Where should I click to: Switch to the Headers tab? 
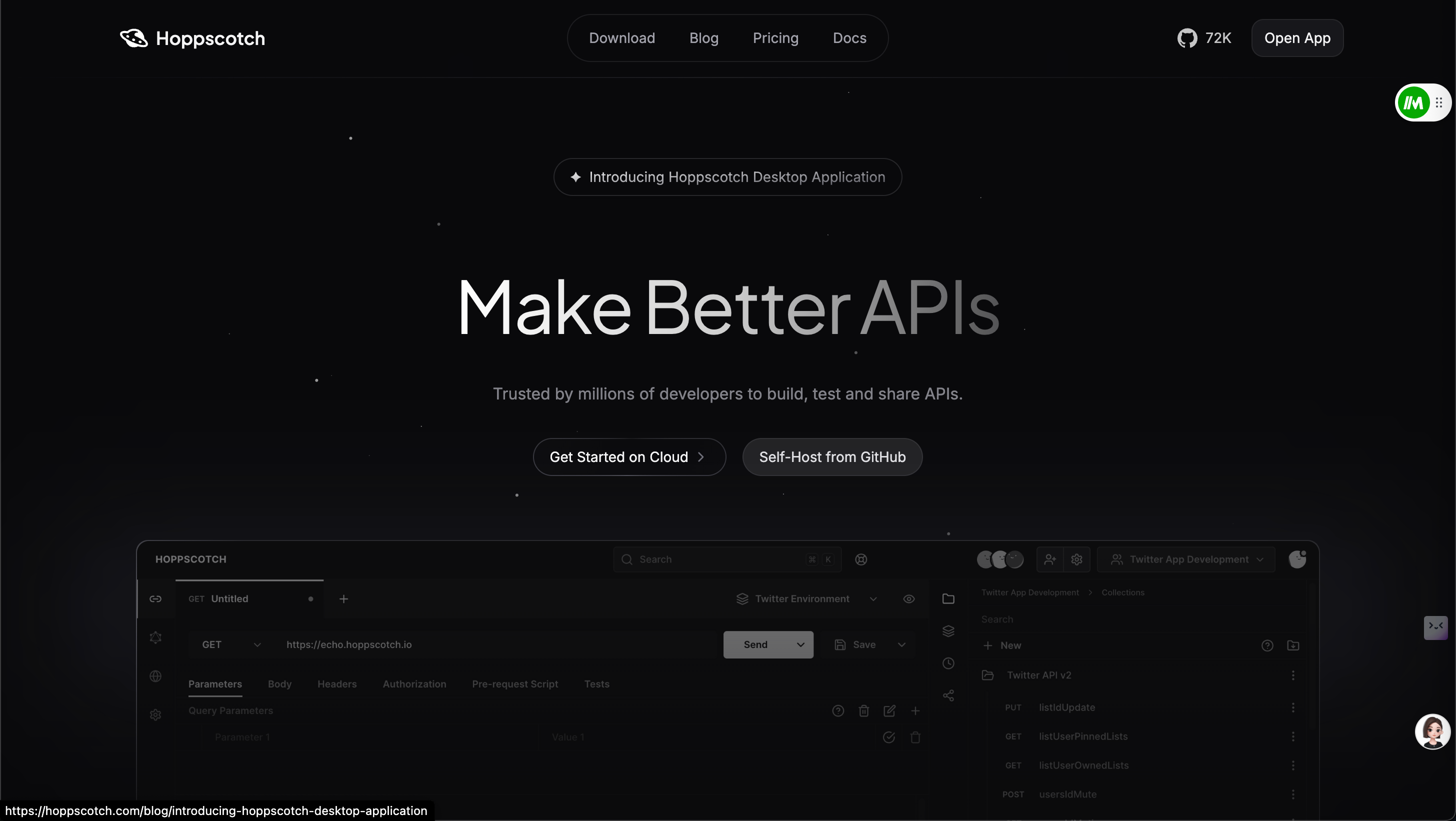coord(337,684)
